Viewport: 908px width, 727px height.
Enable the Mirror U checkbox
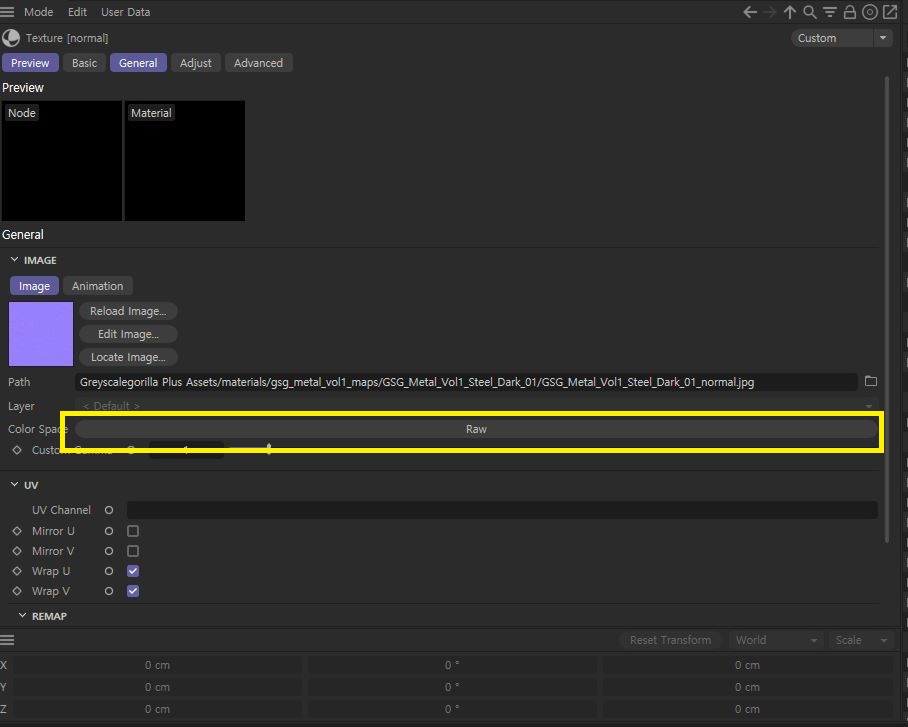(133, 531)
